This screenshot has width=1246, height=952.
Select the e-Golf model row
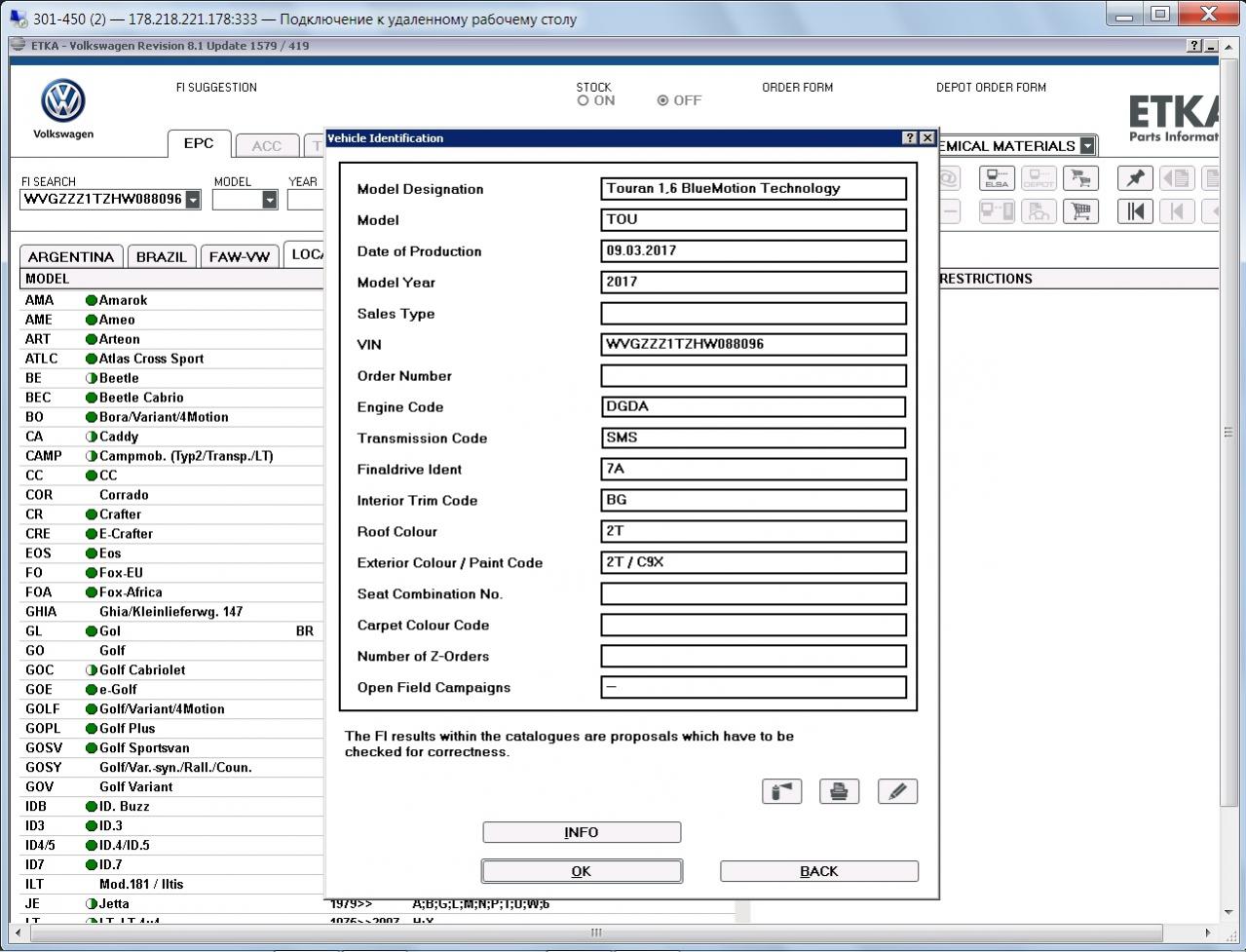171,689
